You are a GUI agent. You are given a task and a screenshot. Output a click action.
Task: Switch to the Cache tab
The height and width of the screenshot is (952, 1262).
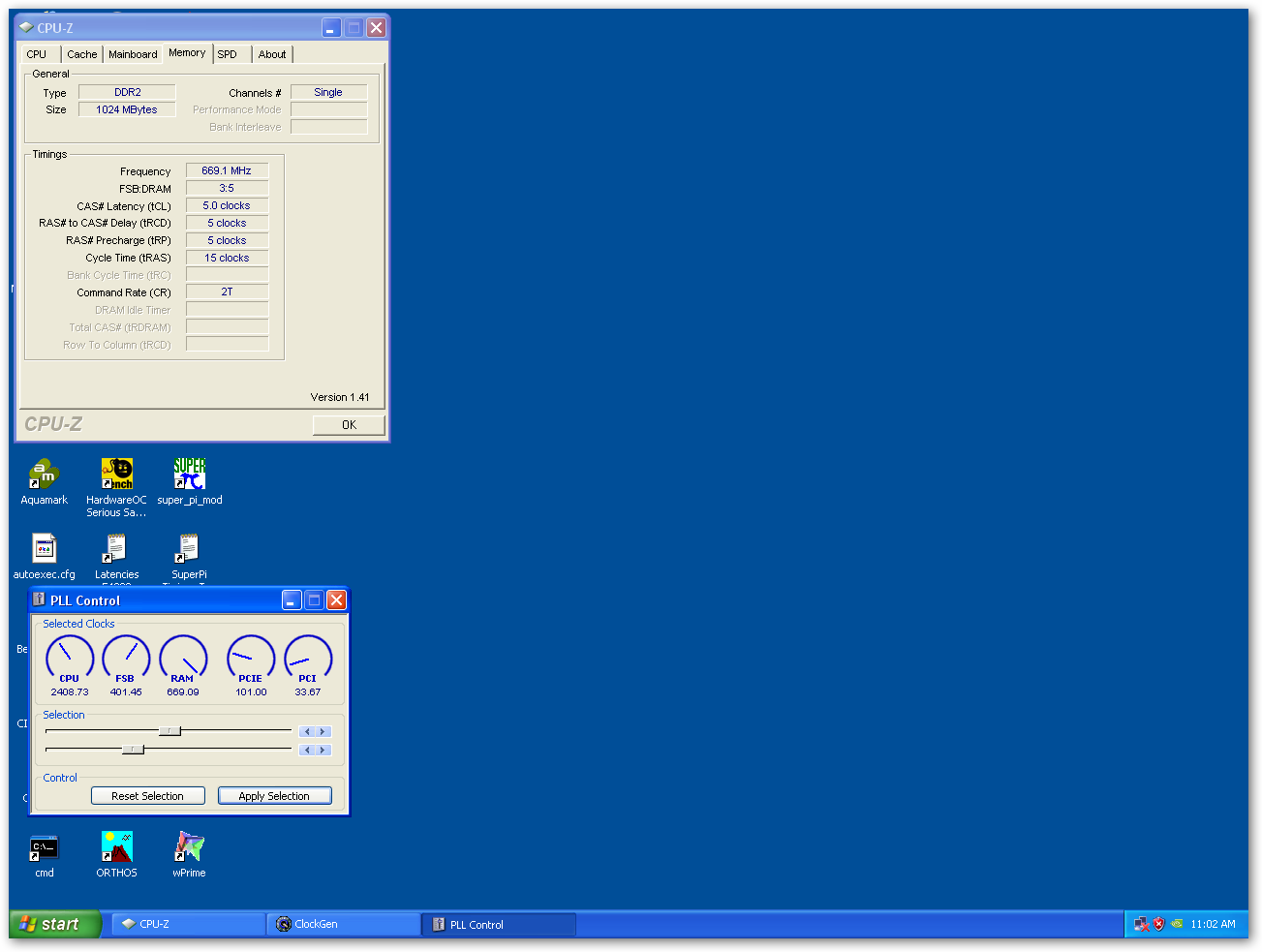coord(82,54)
